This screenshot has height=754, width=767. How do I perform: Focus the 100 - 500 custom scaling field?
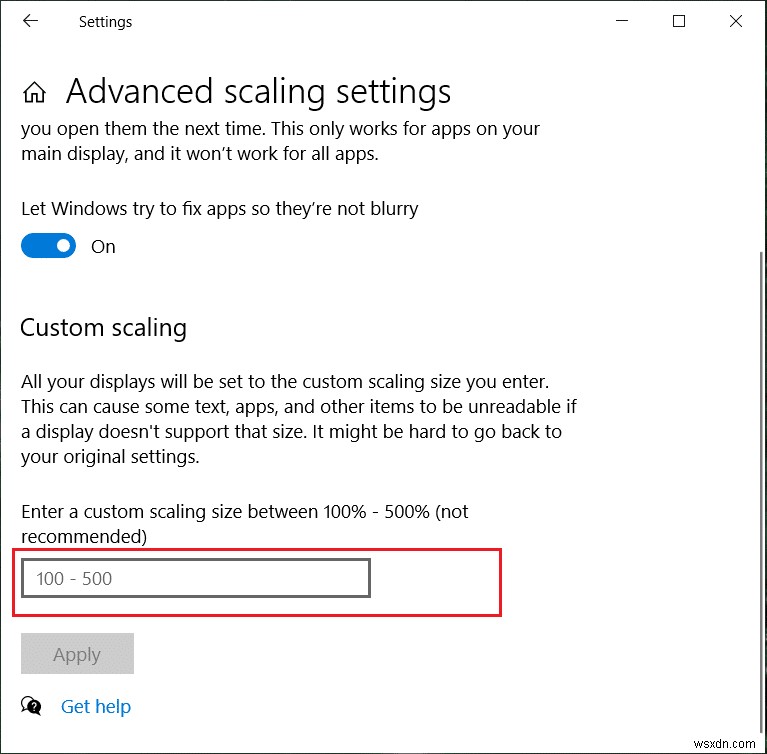pos(196,578)
